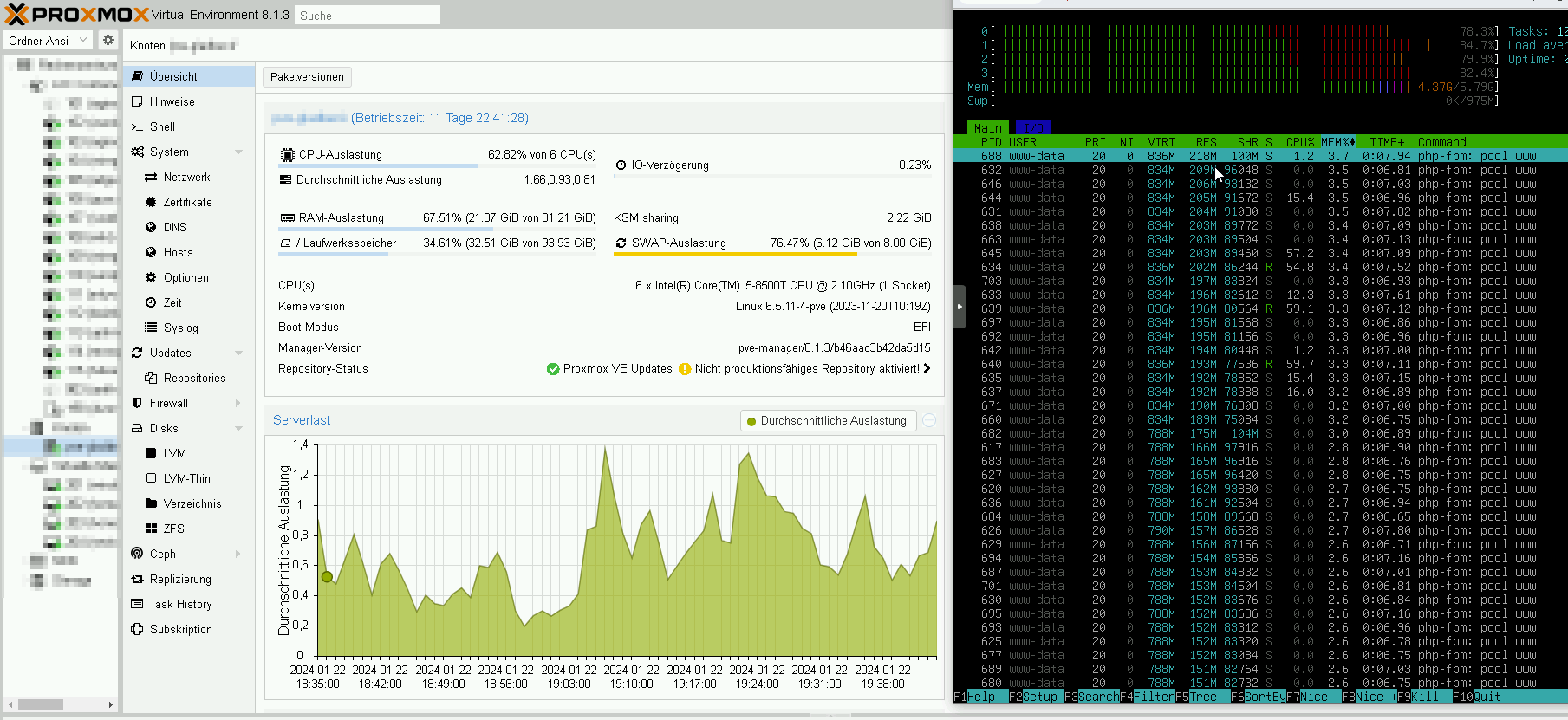Toggle Durchschnittliche Auslastung legend series
The image size is (1568, 720).
click(x=827, y=420)
